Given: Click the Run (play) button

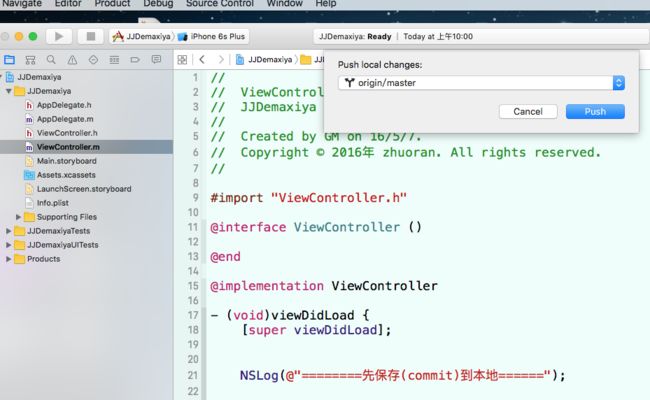Looking at the screenshot, I should pos(58,36).
